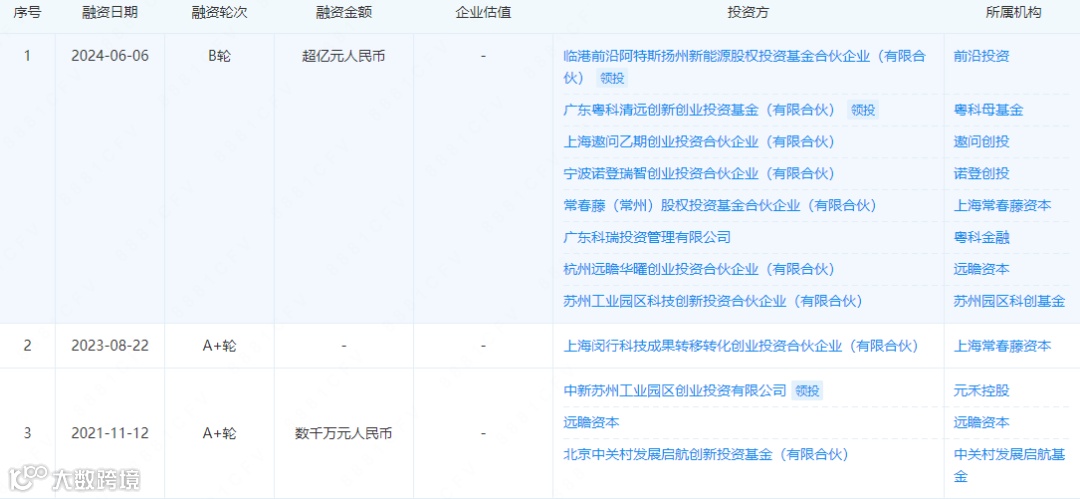Click the 序号 column header
Screen dimensions: 1080x499
click(27, 13)
